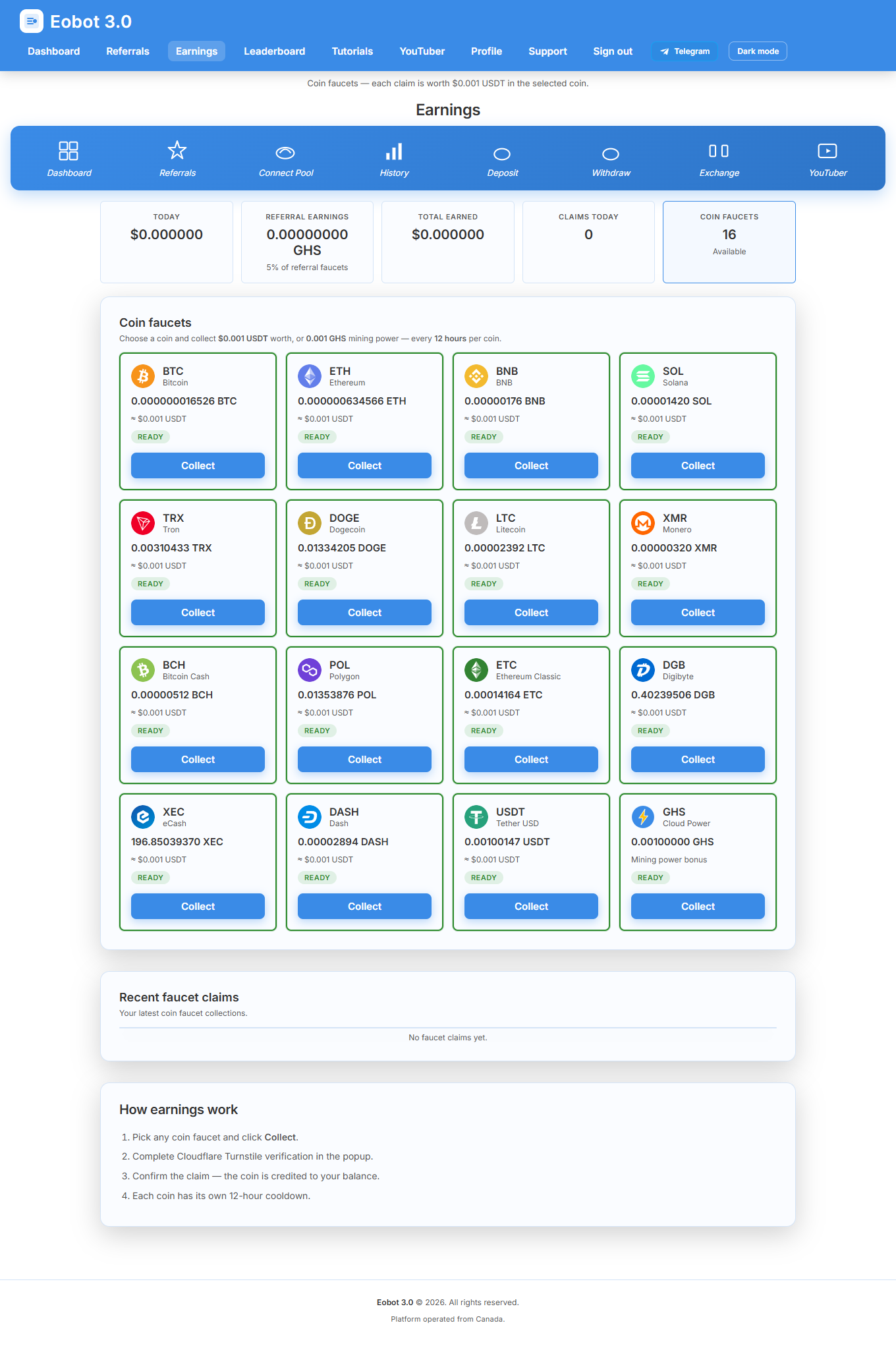This screenshot has width=896, height=1346.
Task: Open the Referrals star icon shortcut
Action: tap(177, 150)
